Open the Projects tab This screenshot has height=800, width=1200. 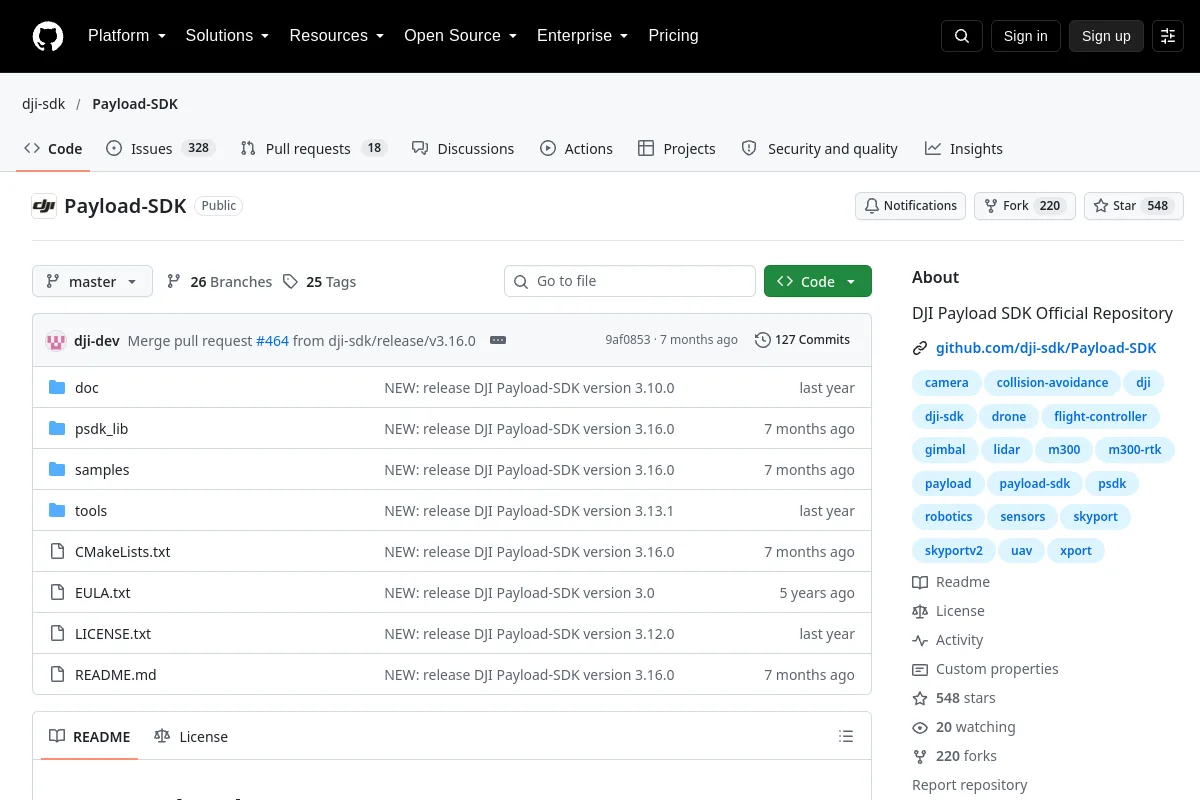click(677, 148)
